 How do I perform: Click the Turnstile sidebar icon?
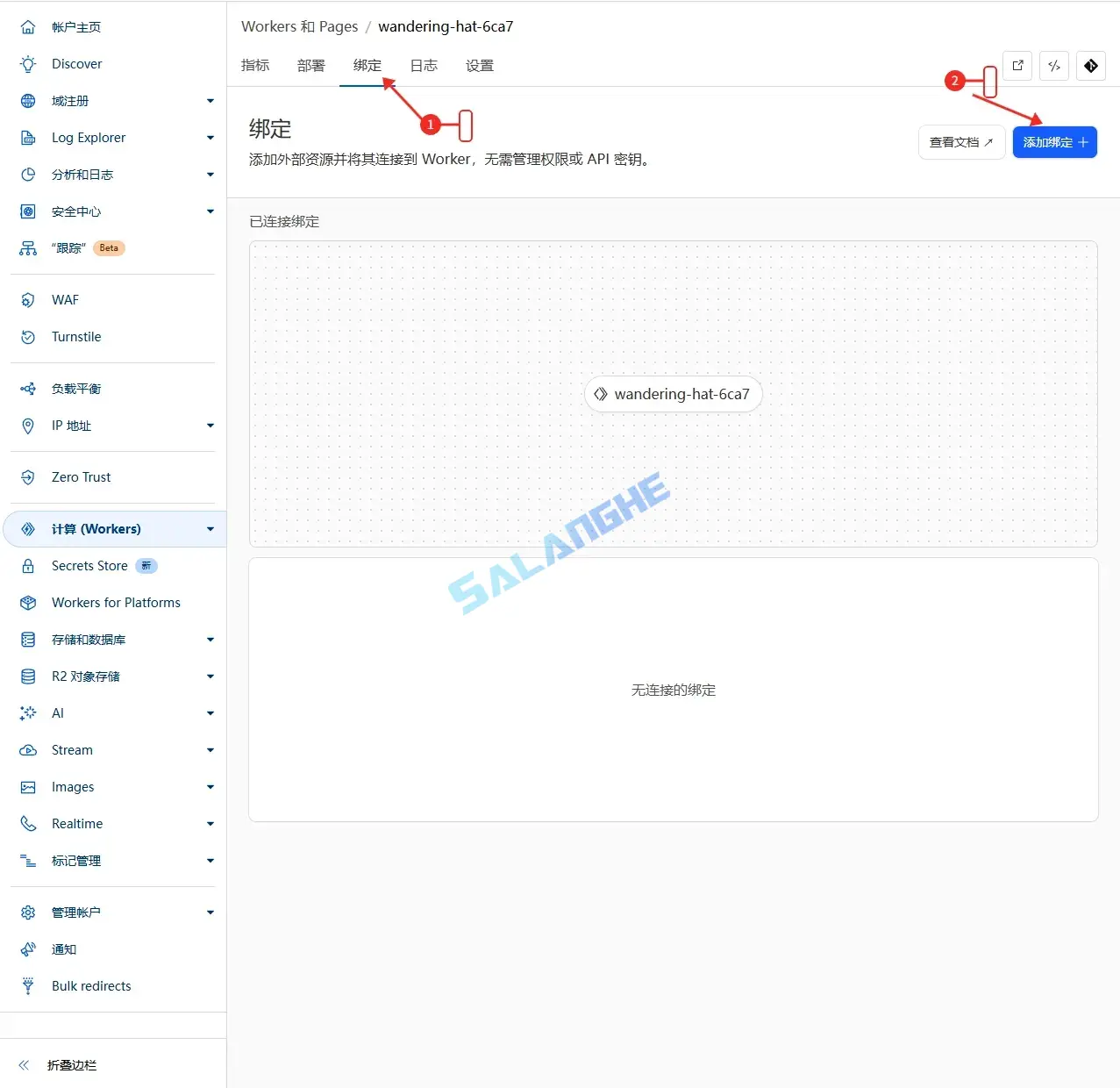27,336
